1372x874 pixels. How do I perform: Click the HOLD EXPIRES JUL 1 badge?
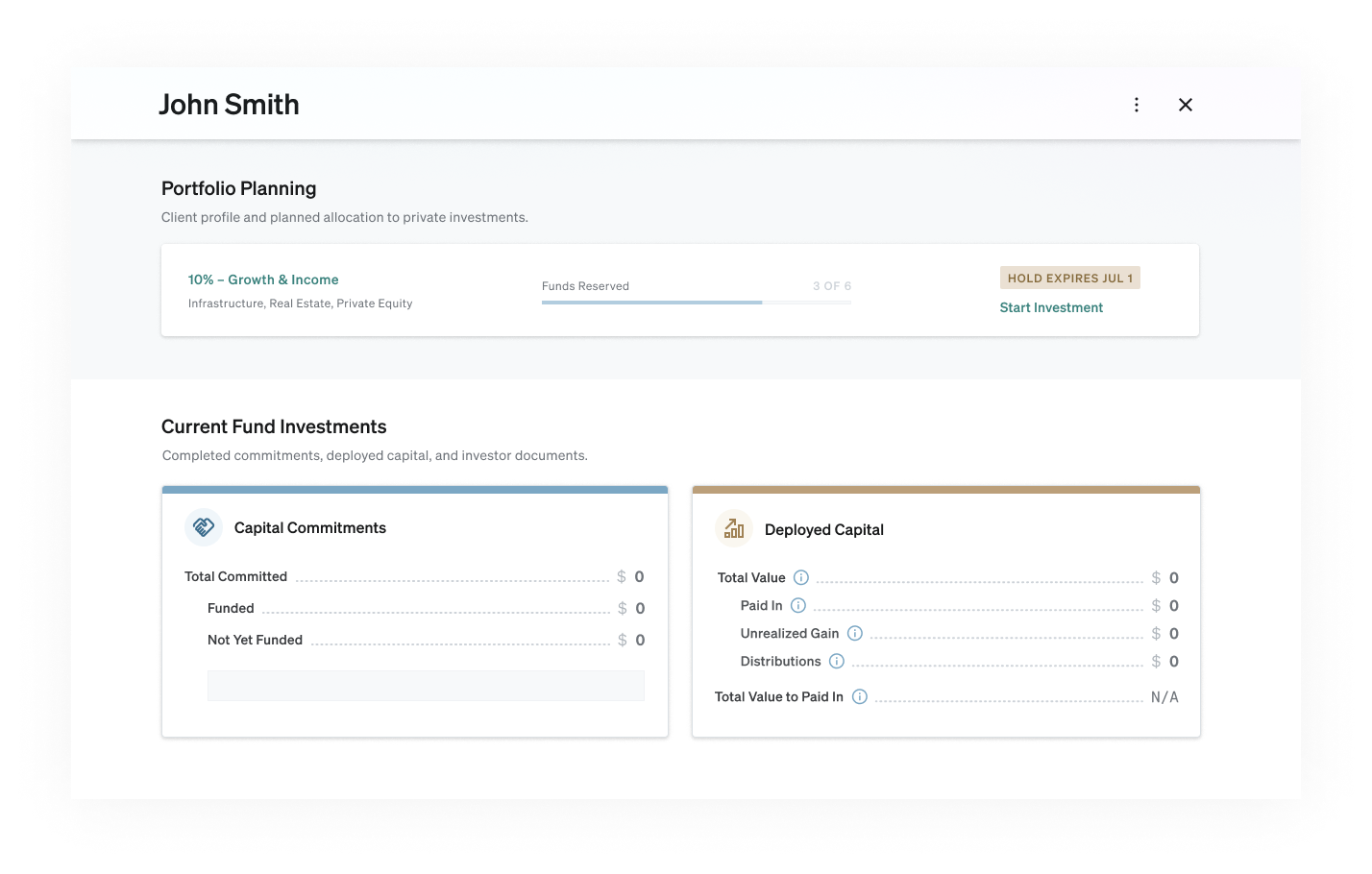click(x=1070, y=278)
